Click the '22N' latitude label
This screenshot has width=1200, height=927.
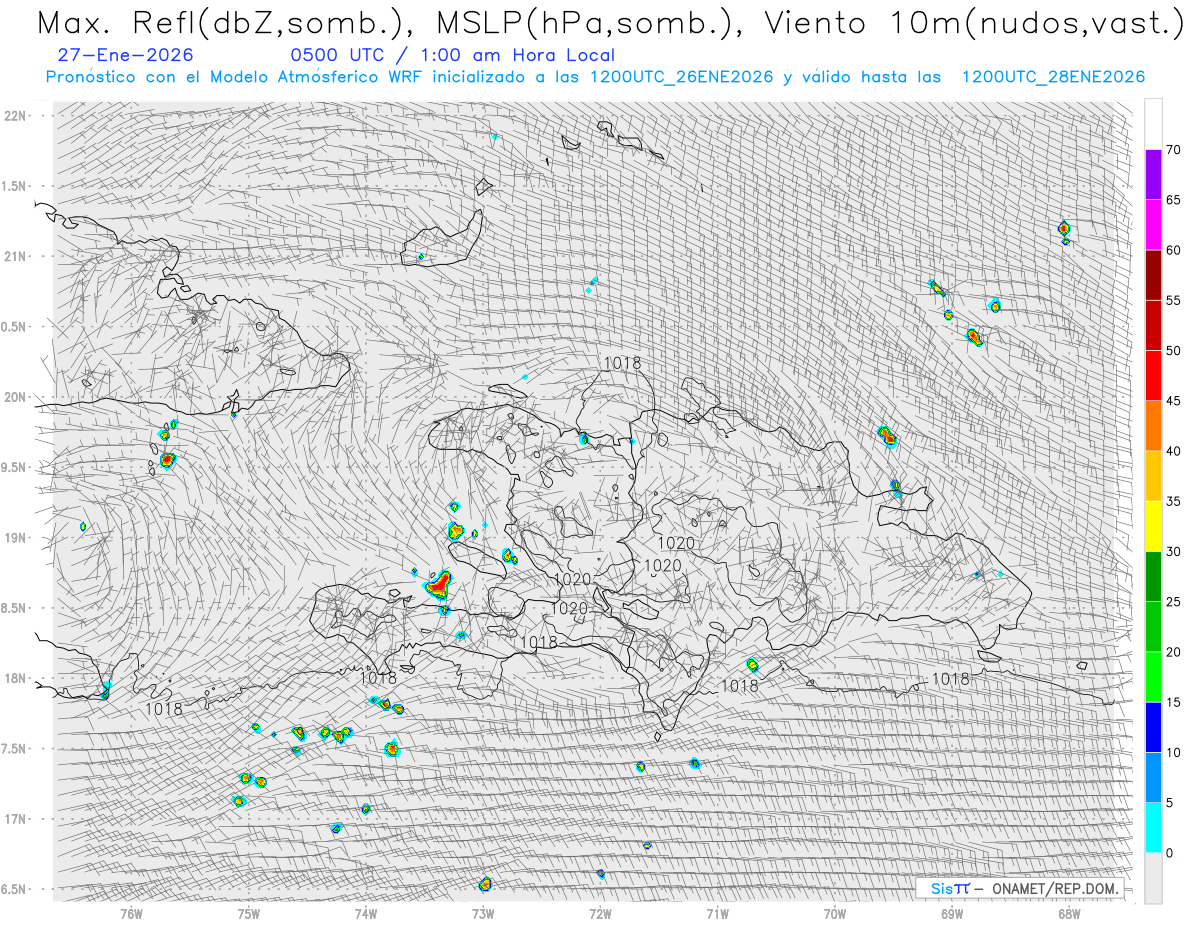pos(15,116)
